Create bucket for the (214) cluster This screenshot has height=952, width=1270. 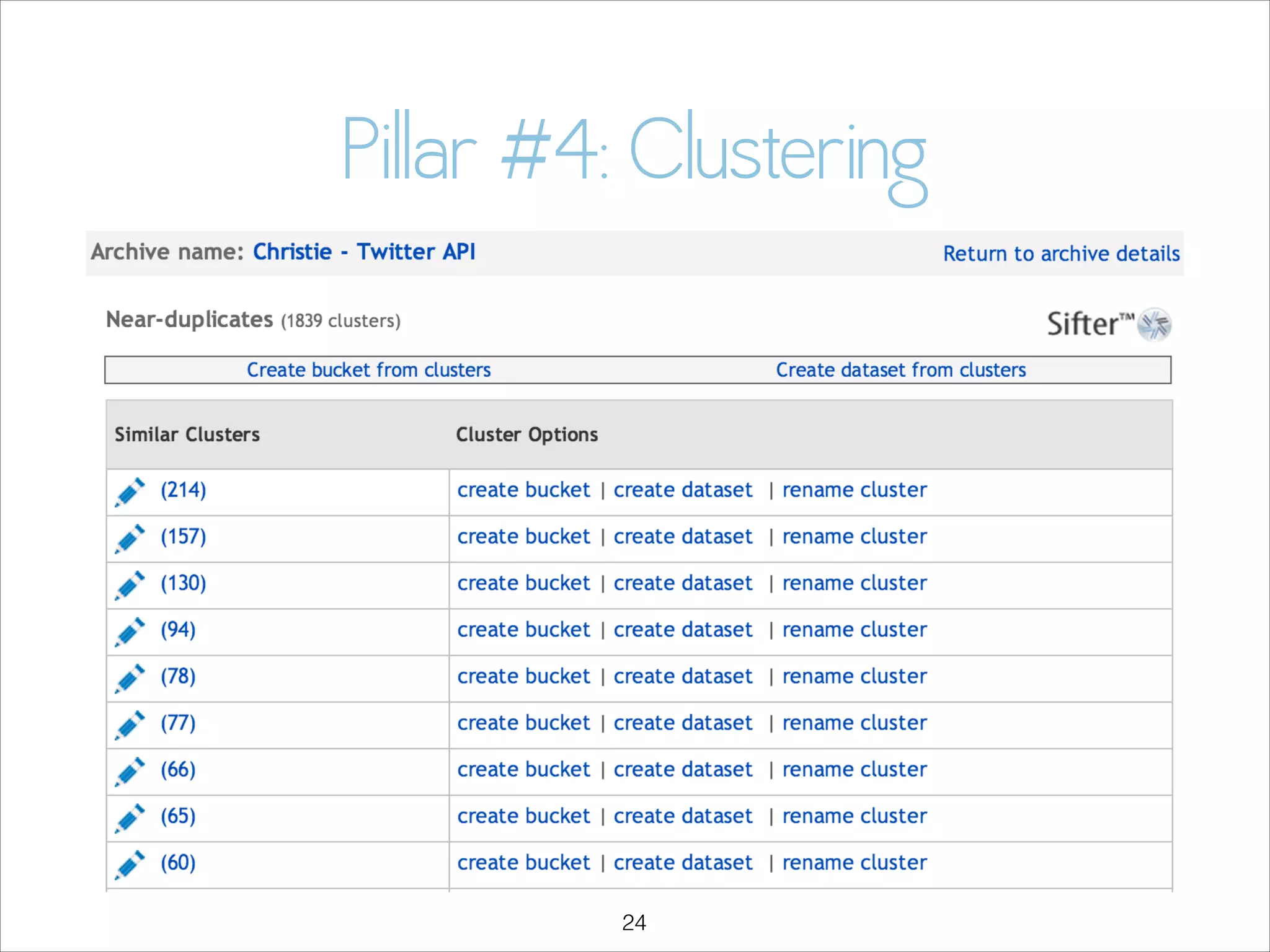523,490
